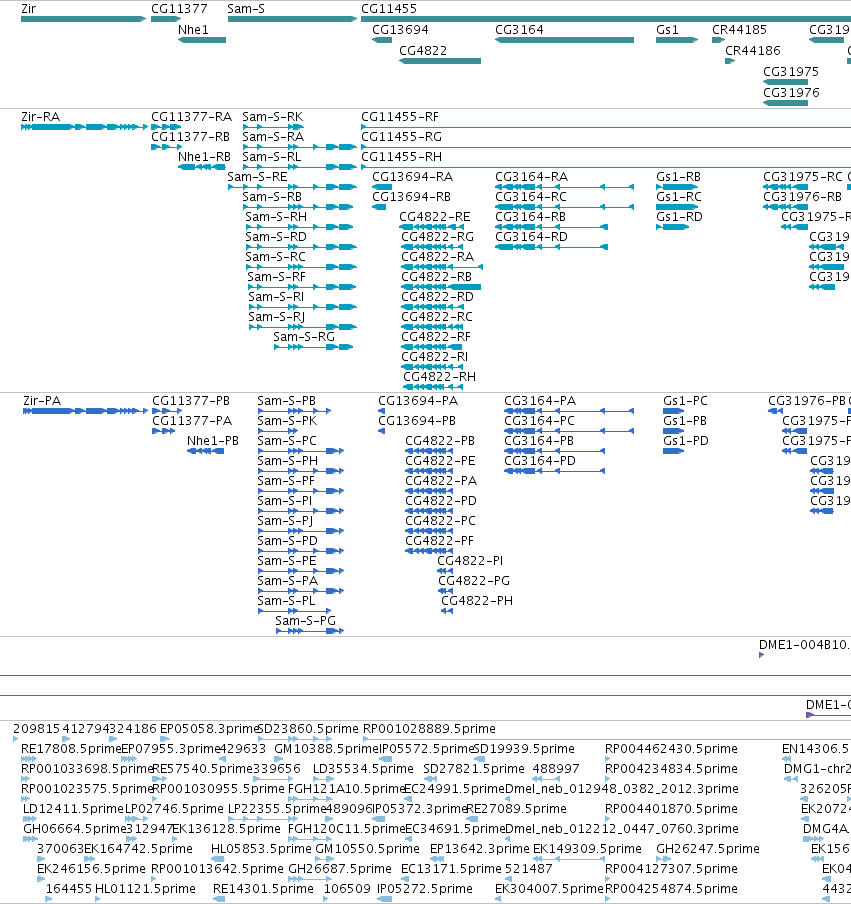The image size is (851, 904).
Task: Select the Zir gene feature bar
Action: tap(84, 19)
